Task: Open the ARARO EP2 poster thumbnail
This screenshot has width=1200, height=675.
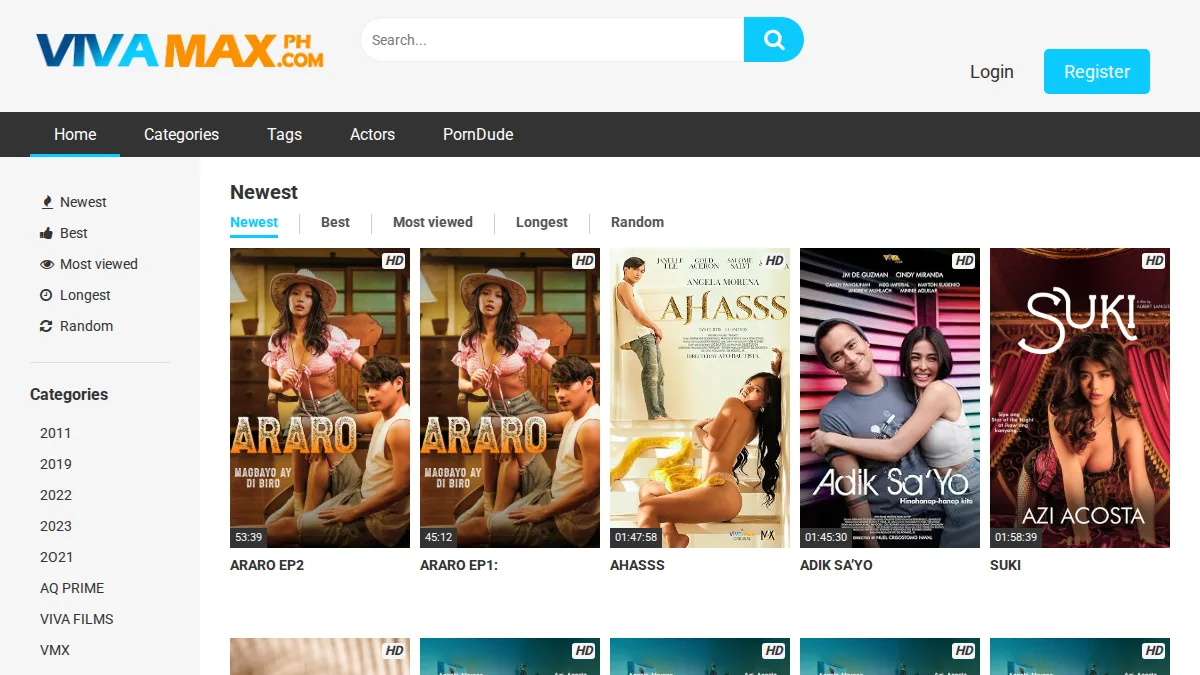Action: [x=320, y=398]
